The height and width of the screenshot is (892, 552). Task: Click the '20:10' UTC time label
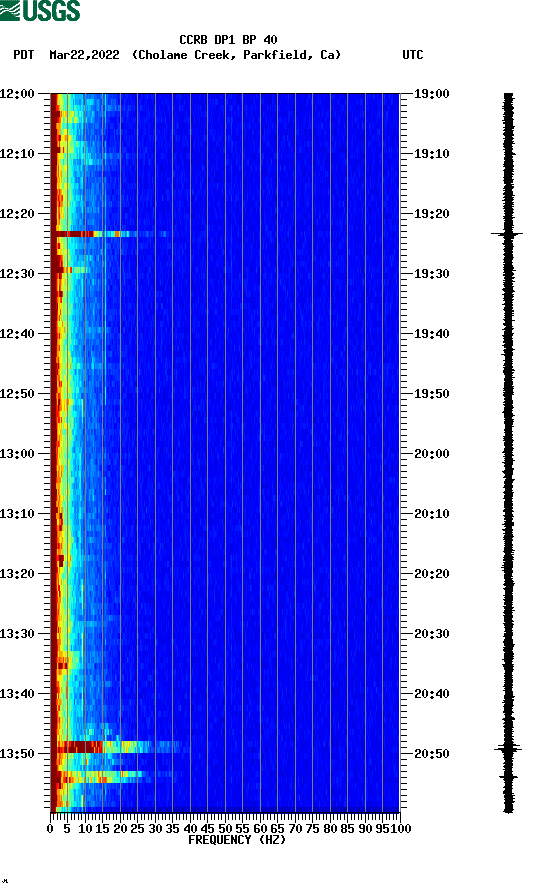click(431, 514)
